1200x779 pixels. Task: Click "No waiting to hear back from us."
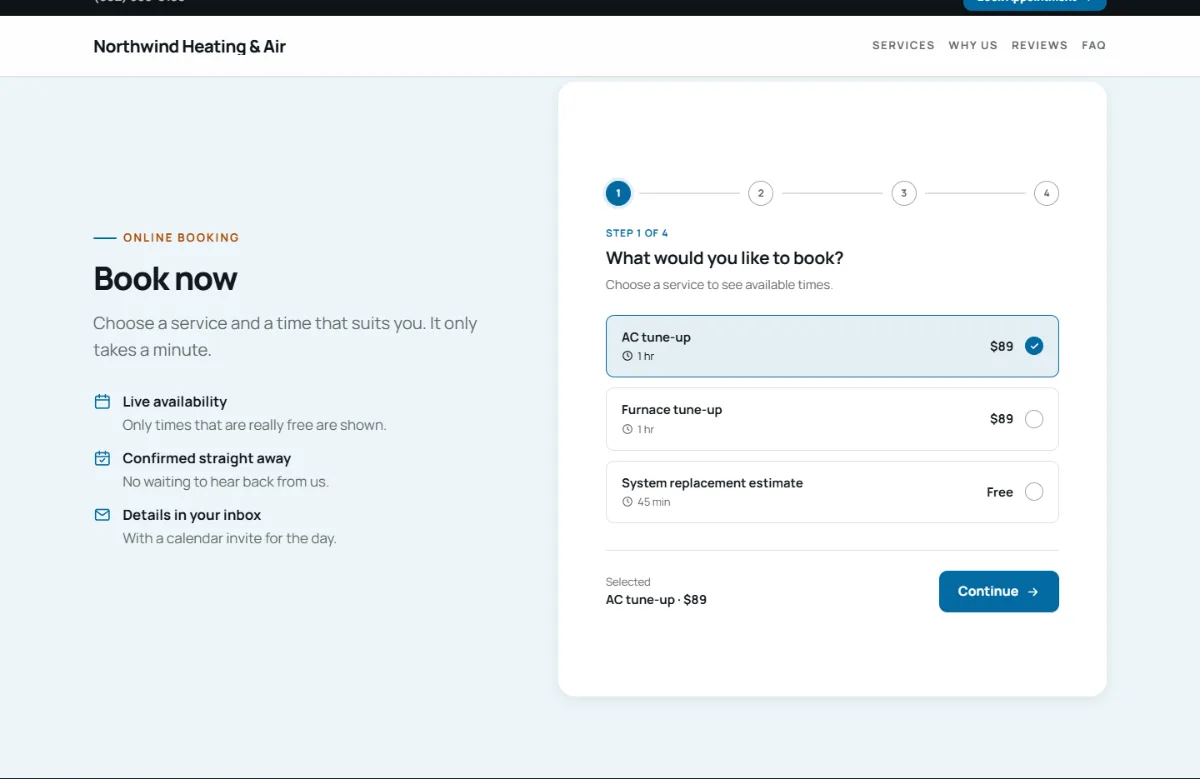pos(226,482)
